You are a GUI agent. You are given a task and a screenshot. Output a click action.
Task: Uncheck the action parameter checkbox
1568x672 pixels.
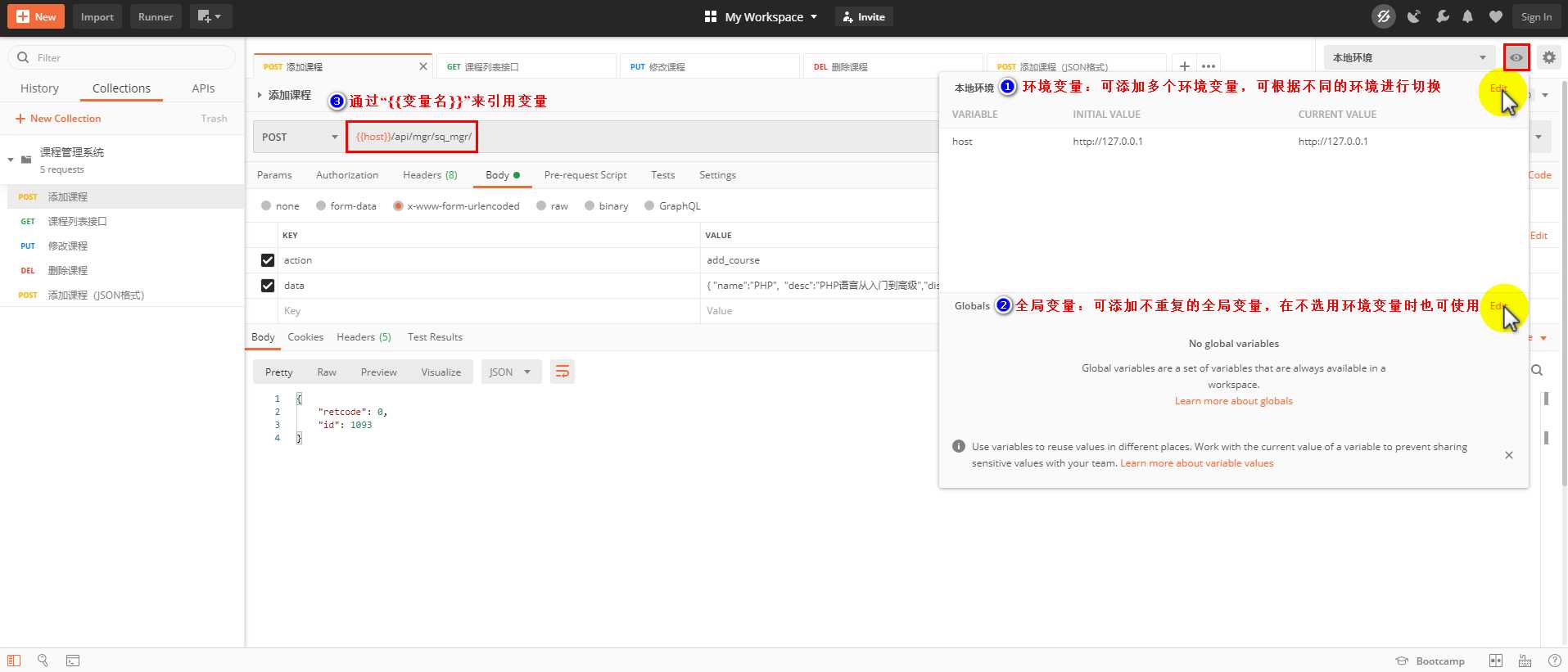coord(268,260)
